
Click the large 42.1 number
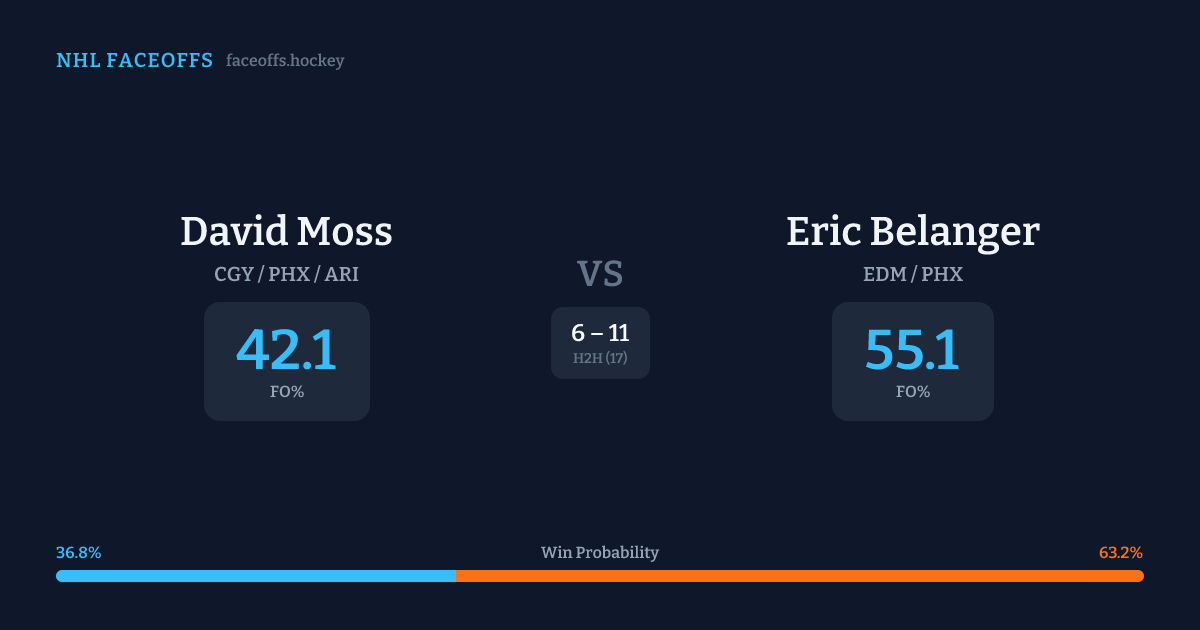coord(286,351)
